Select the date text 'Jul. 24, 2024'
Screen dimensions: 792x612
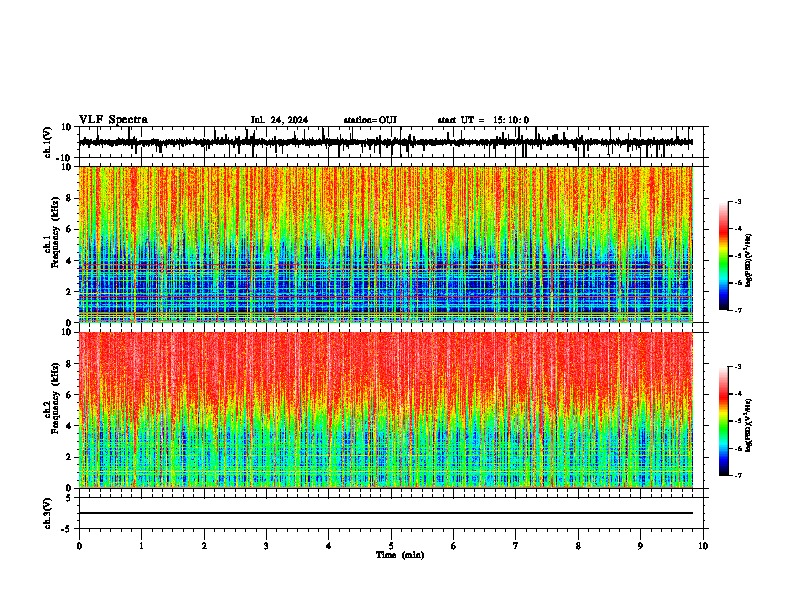[279, 120]
